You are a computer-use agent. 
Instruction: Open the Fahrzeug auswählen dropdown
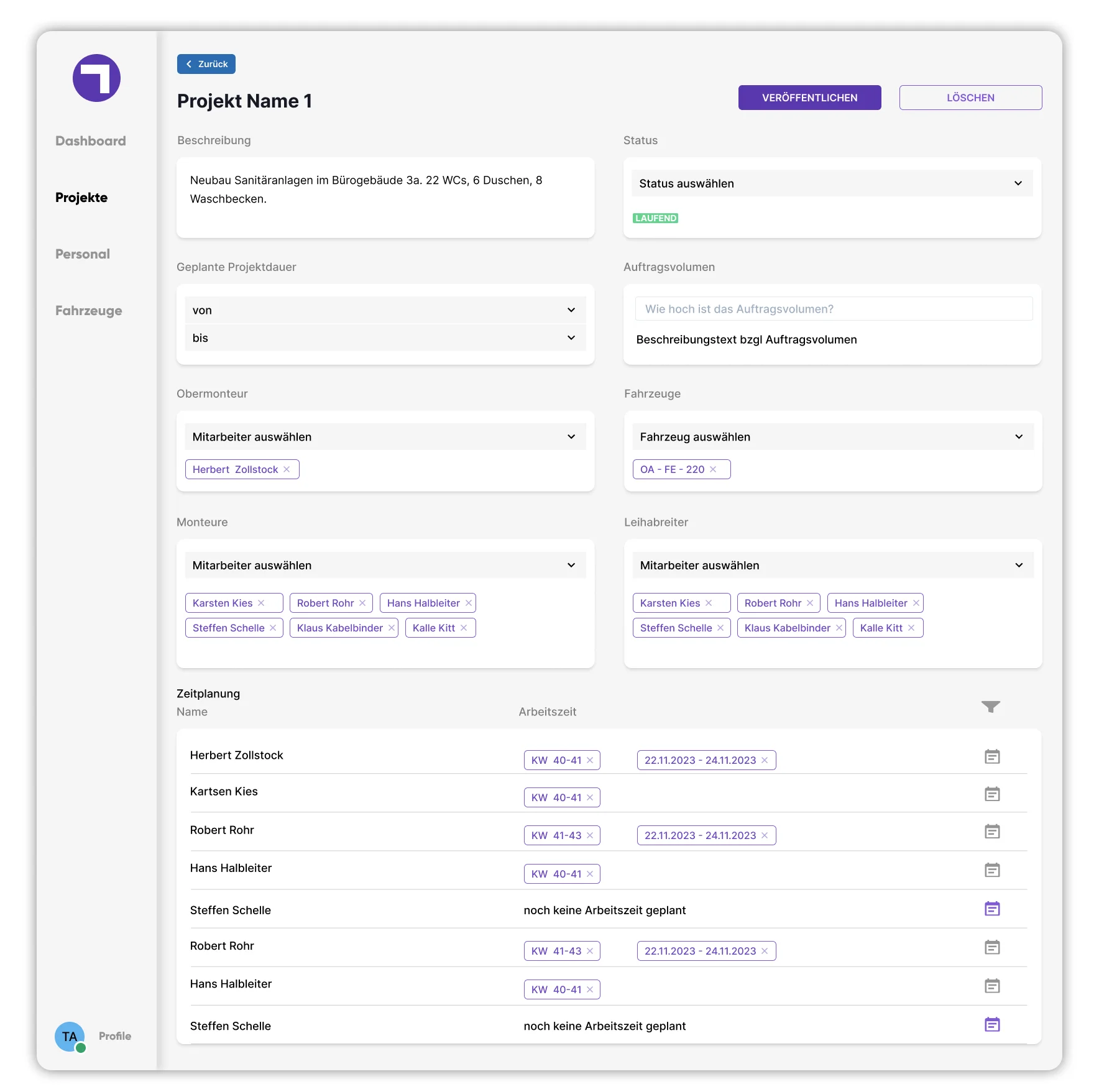[833, 437]
